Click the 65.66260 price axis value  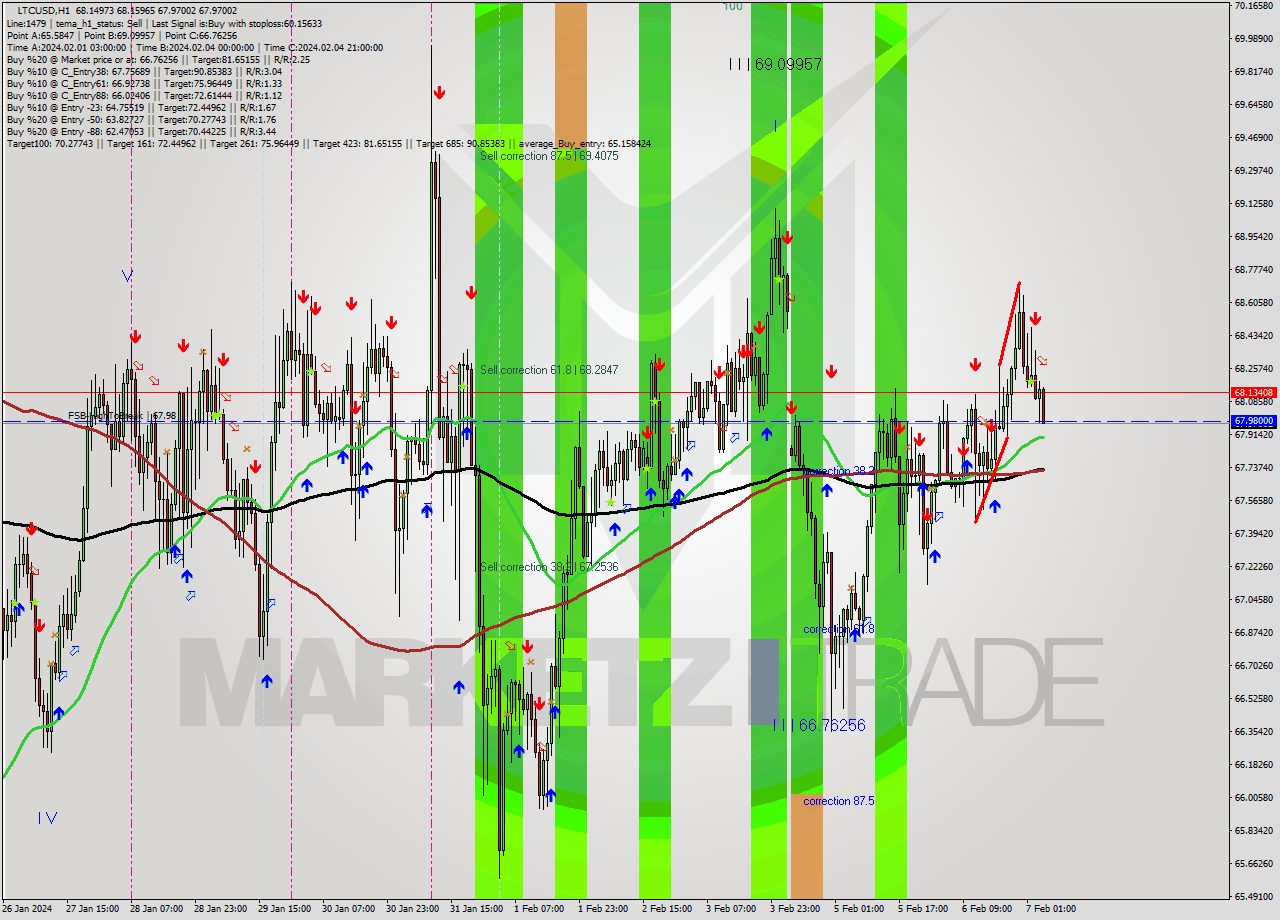pyautogui.click(x=1253, y=864)
